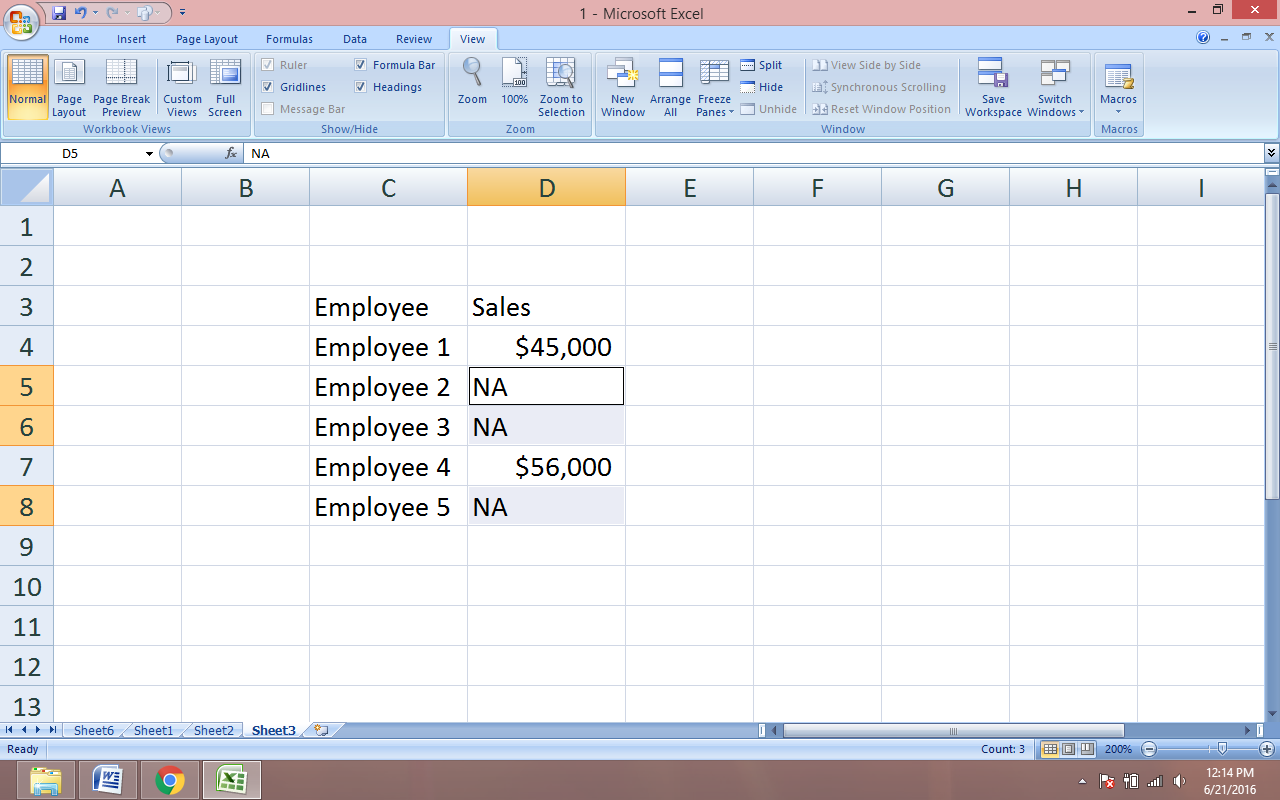
Task: Open File Explorer from the taskbar
Action: pyautogui.click(x=46, y=779)
